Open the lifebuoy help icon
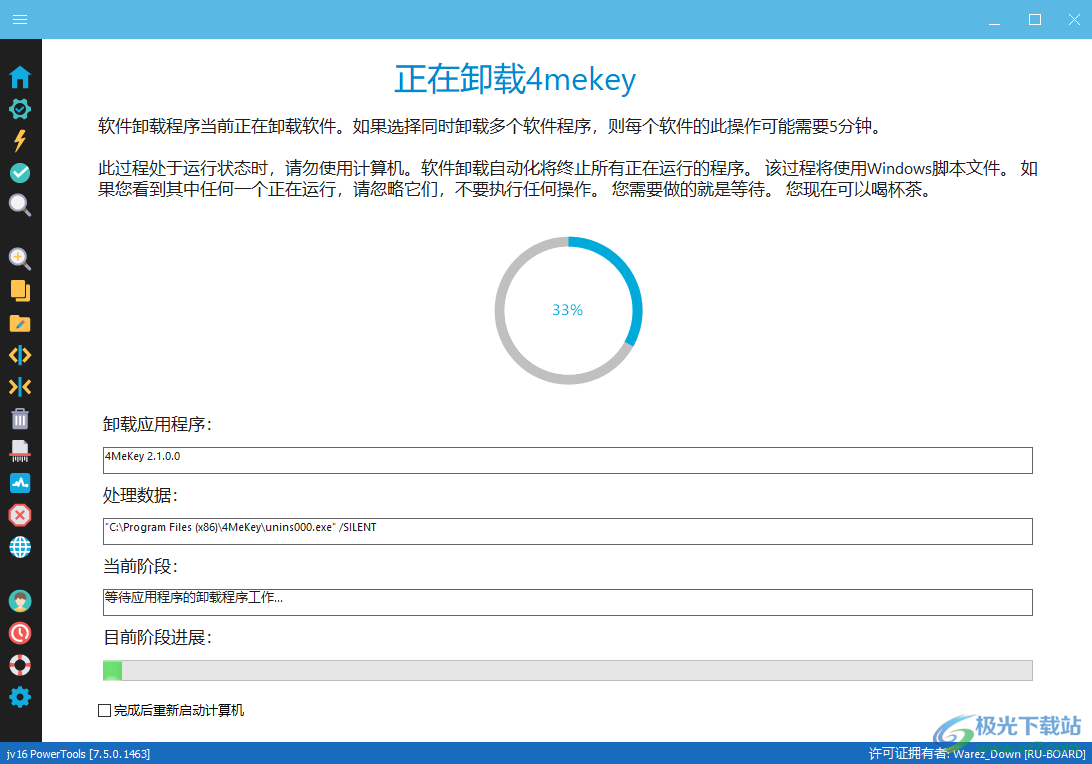Viewport: 1092px width, 764px height. 20,665
